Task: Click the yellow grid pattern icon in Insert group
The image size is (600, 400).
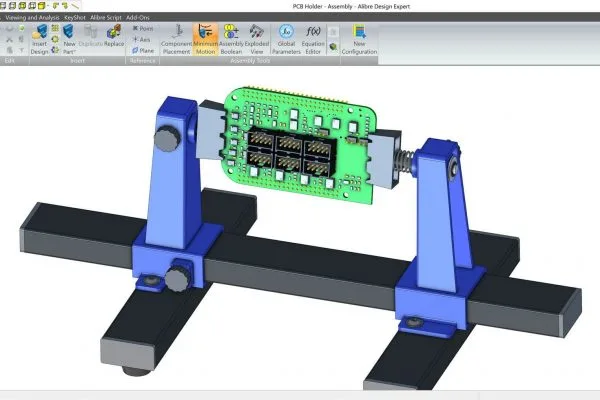Action: (55, 28)
